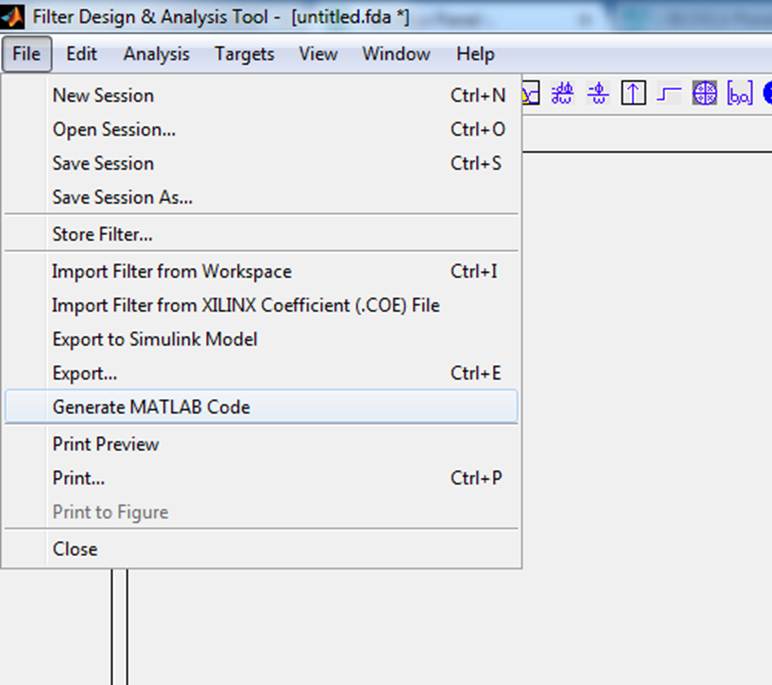
Task: Open the Analysis menu in menu bar
Action: click(156, 54)
